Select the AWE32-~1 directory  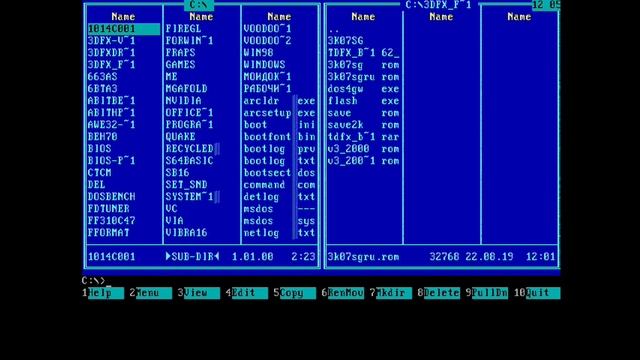point(111,125)
